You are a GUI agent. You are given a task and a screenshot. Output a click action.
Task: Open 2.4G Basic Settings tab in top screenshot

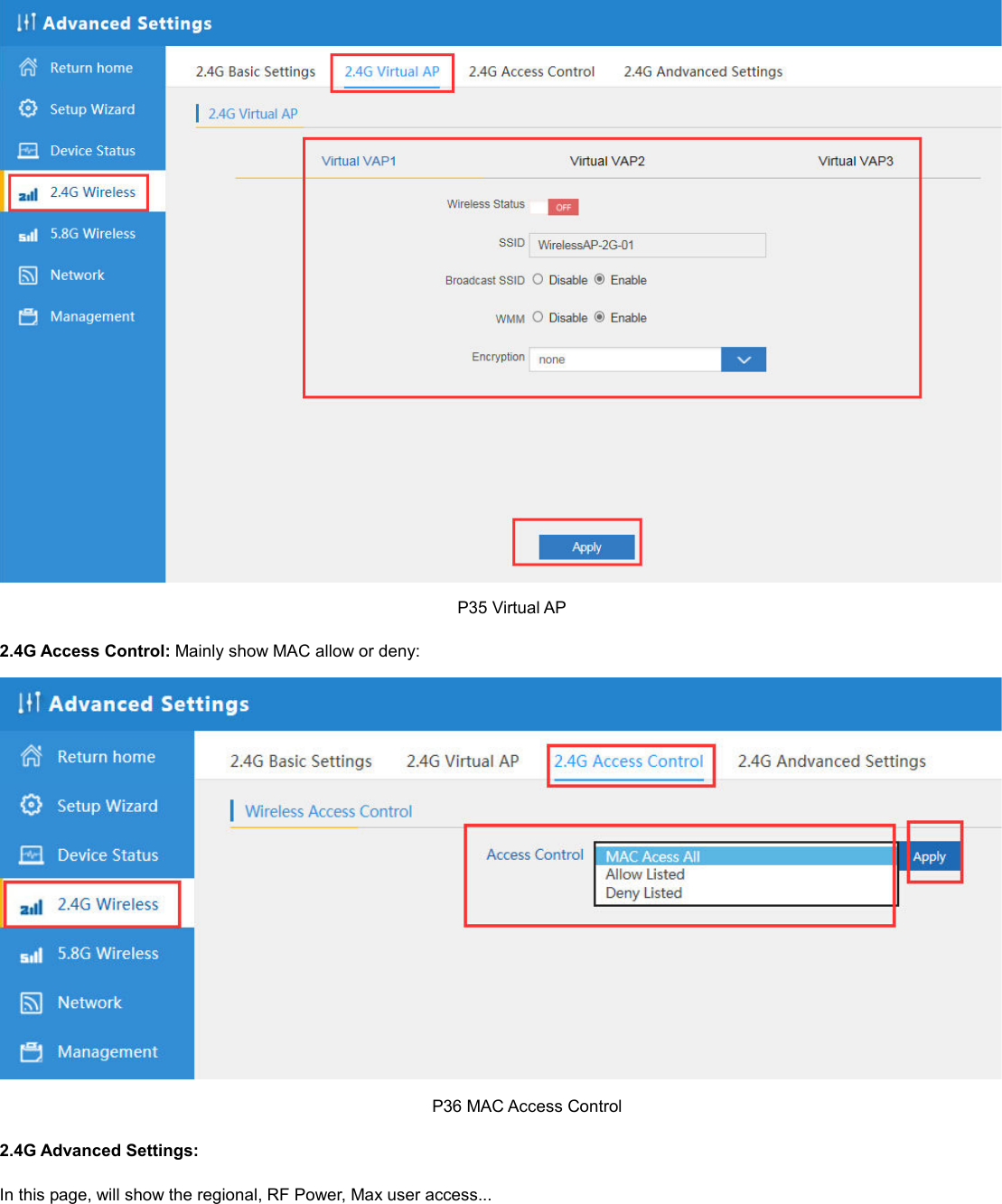click(256, 71)
